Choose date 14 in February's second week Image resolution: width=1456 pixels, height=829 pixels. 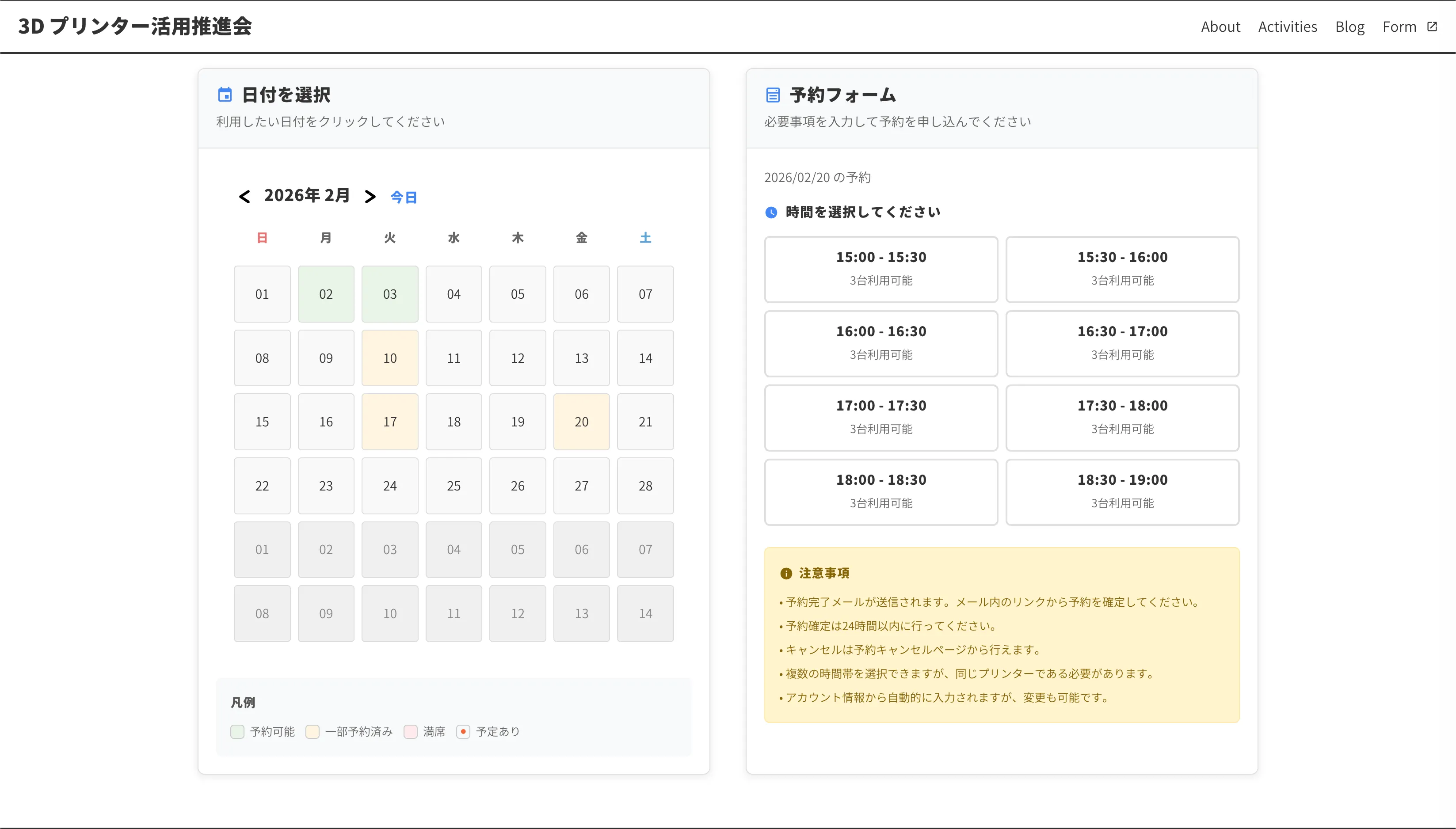click(x=645, y=358)
